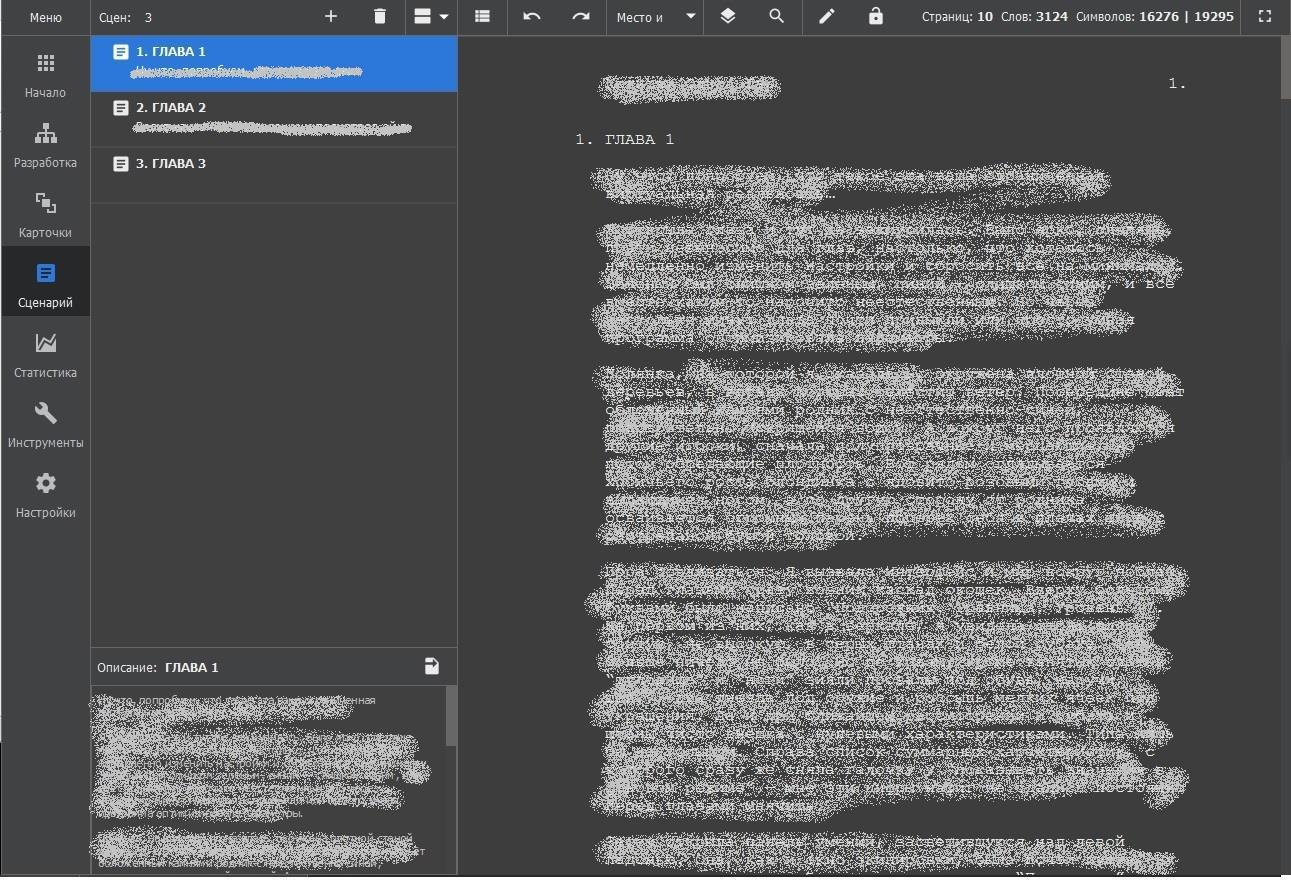Go to the Настройки settings section

point(45,495)
